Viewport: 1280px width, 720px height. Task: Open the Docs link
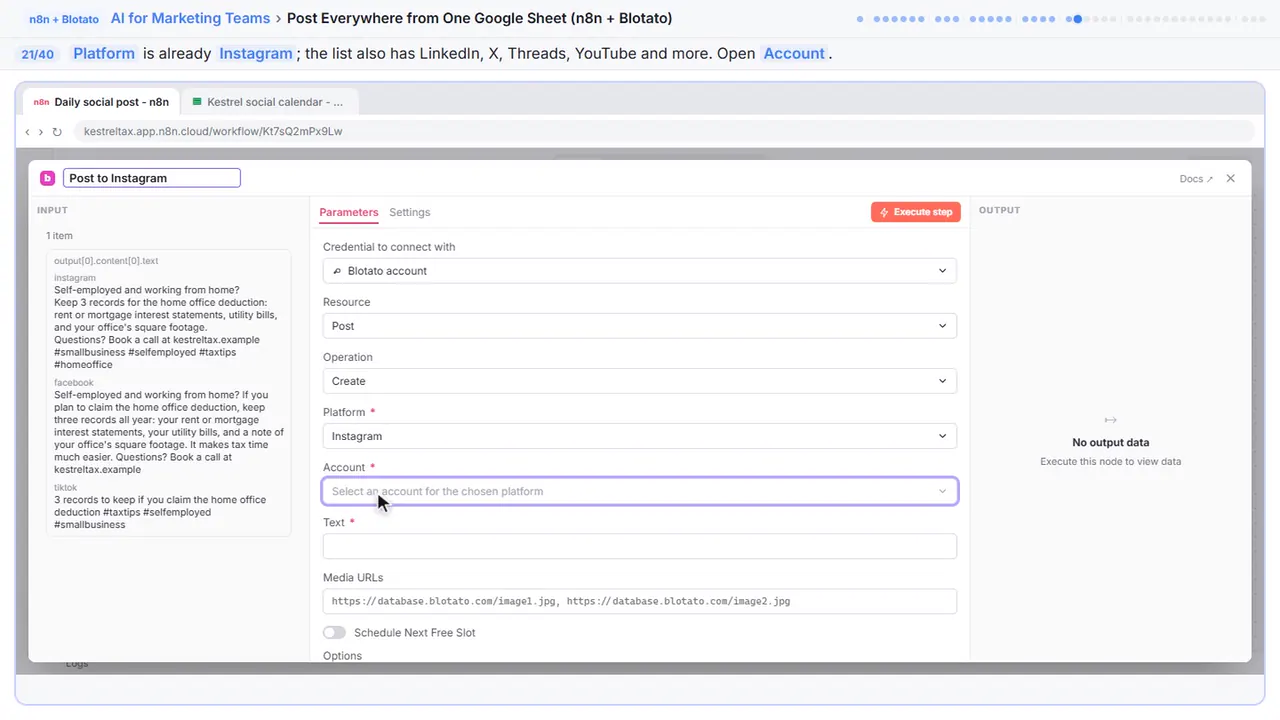1196,179
